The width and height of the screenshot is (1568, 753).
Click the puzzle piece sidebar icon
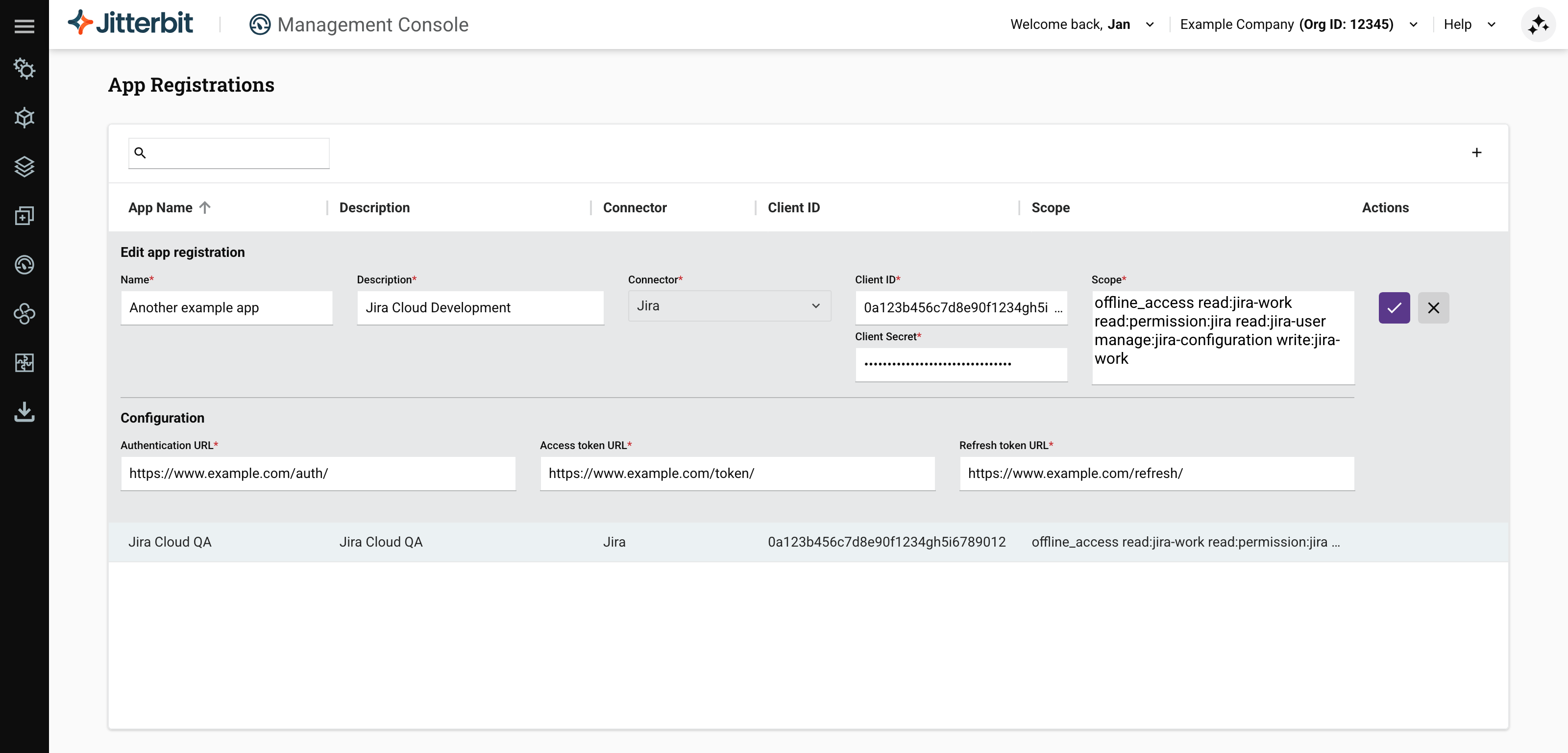pos(24,362)
